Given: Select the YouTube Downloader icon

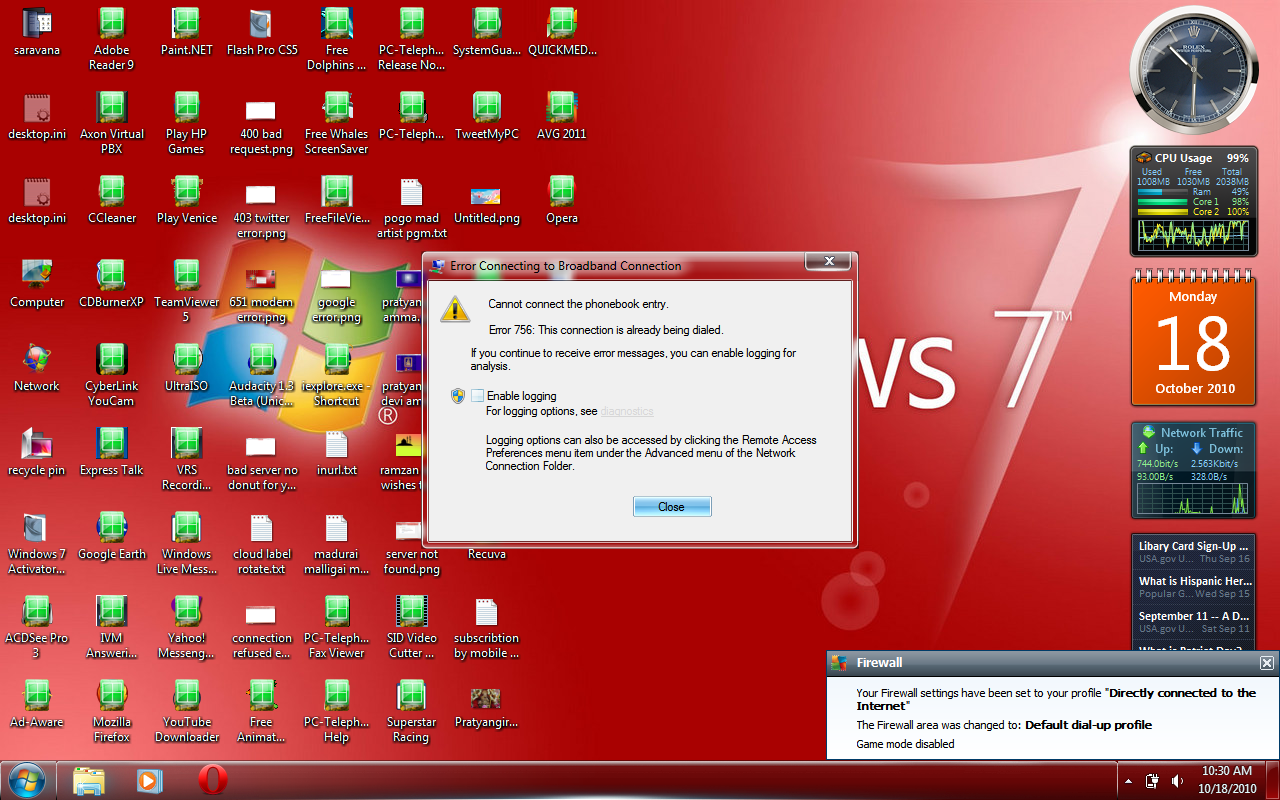Looking at the screenshot, I should pyautogui.click(x=186, y=712).
